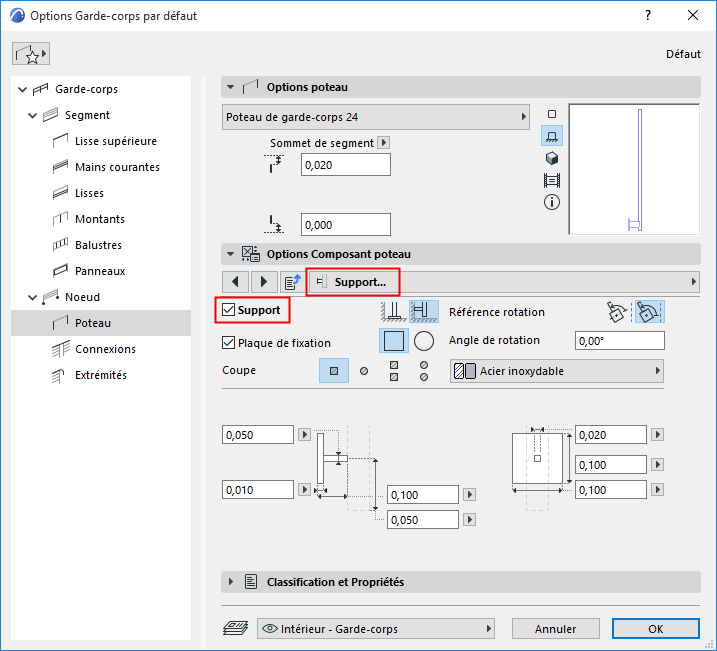
Task: Select railing section preview icon
Action: [x=552, y=180]
